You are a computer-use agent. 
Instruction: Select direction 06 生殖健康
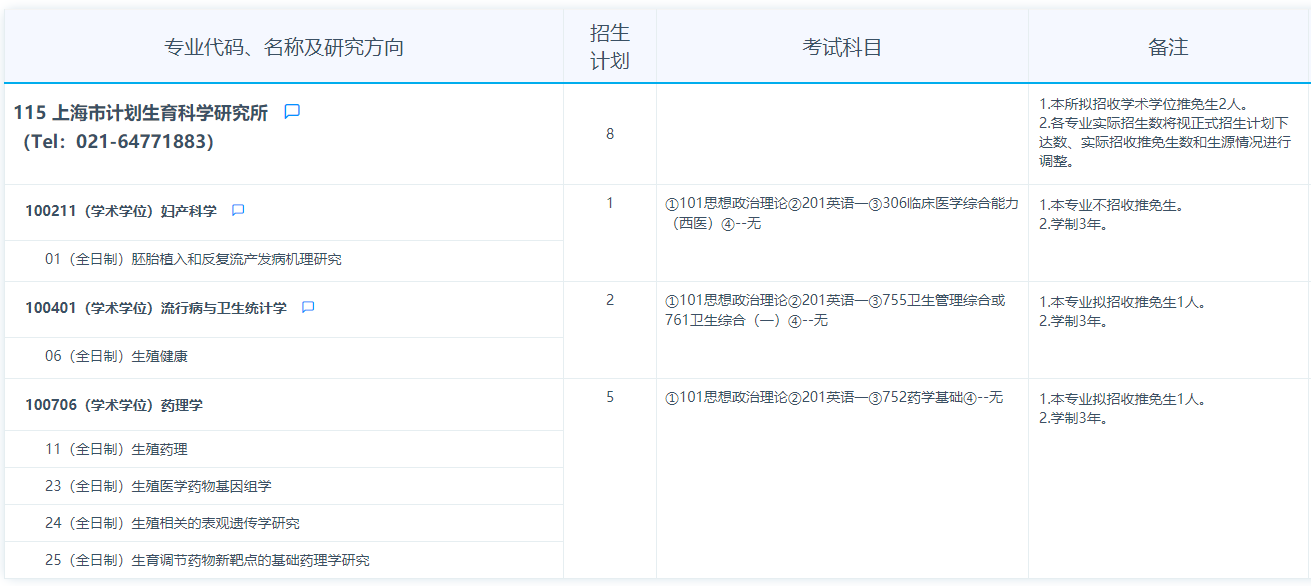(x=116, y=356)
